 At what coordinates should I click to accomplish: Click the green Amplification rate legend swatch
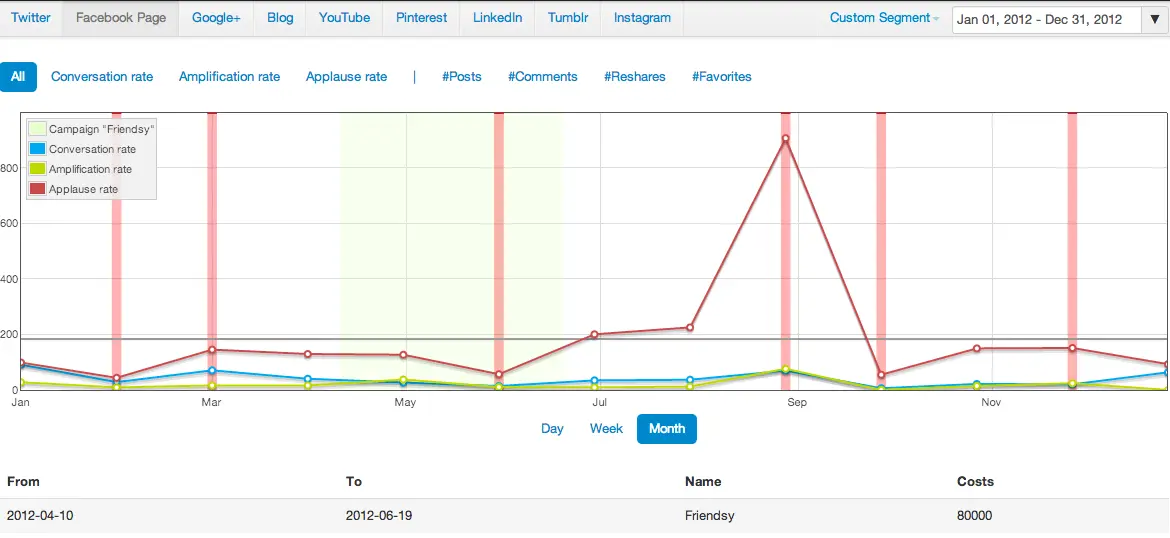pos(37,169)
